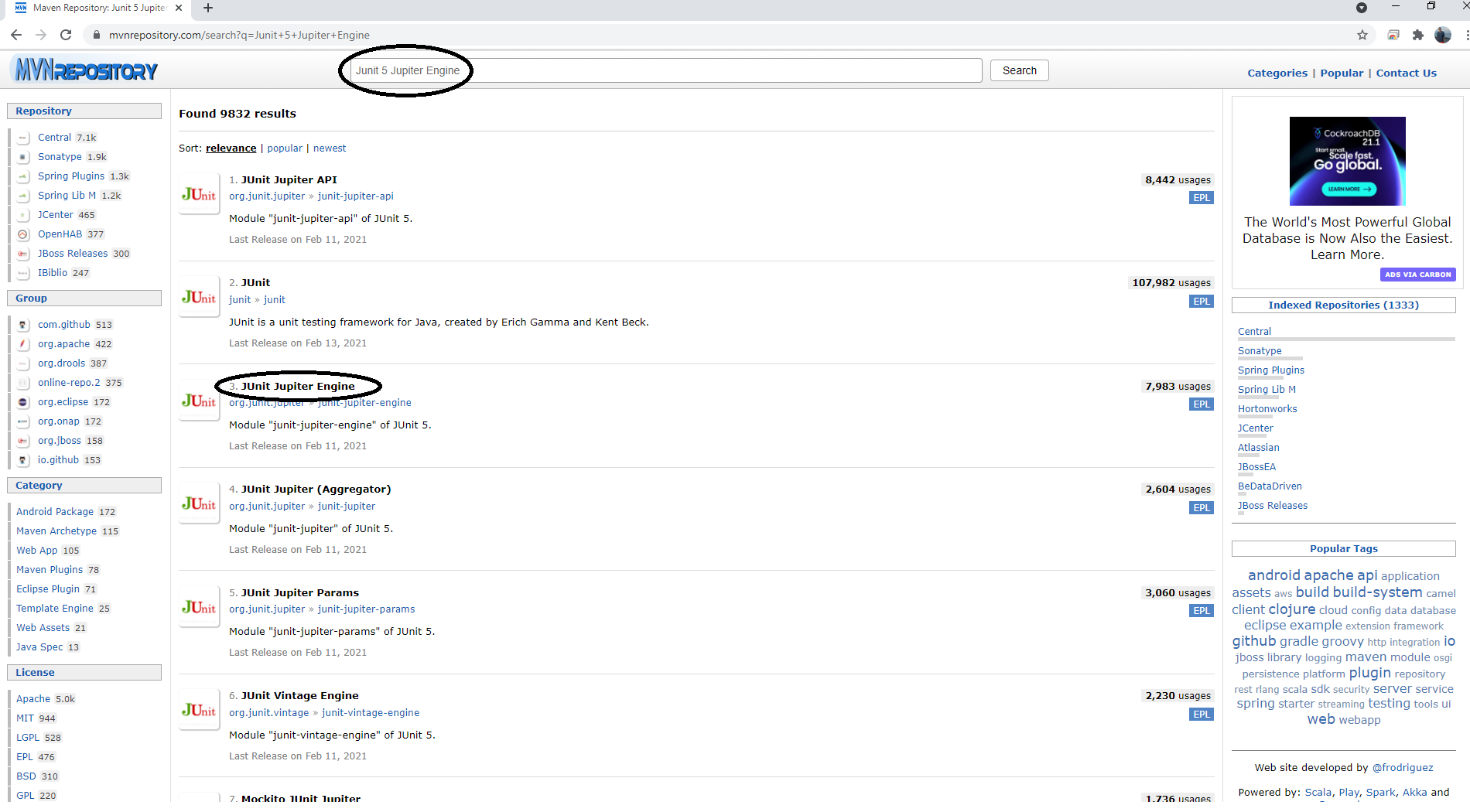Image resolution: width=1470 pixels, height=812 pixels.
Task: Open the JUnit Jupiter API result title
Action: (x=289, y=179)
